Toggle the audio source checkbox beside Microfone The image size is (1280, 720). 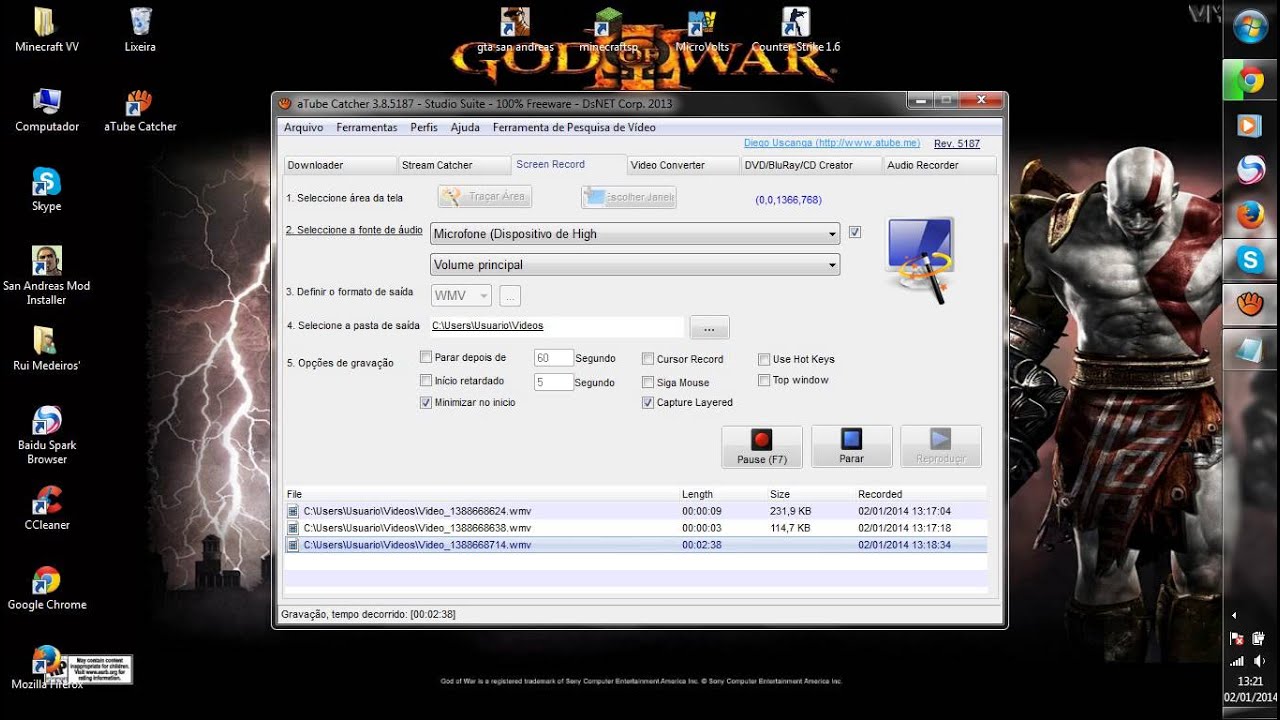(855, 232)
